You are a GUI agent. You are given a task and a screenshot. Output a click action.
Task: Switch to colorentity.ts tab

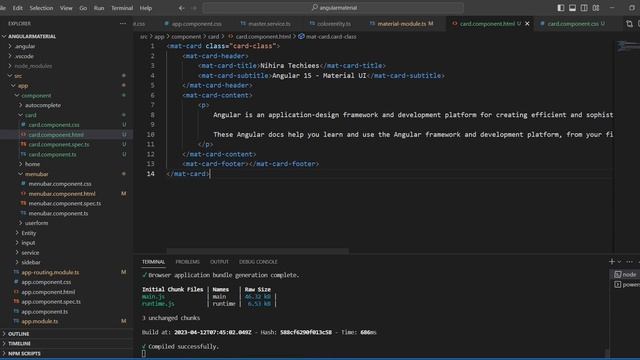pyautogui.click(x=330, y=24)
